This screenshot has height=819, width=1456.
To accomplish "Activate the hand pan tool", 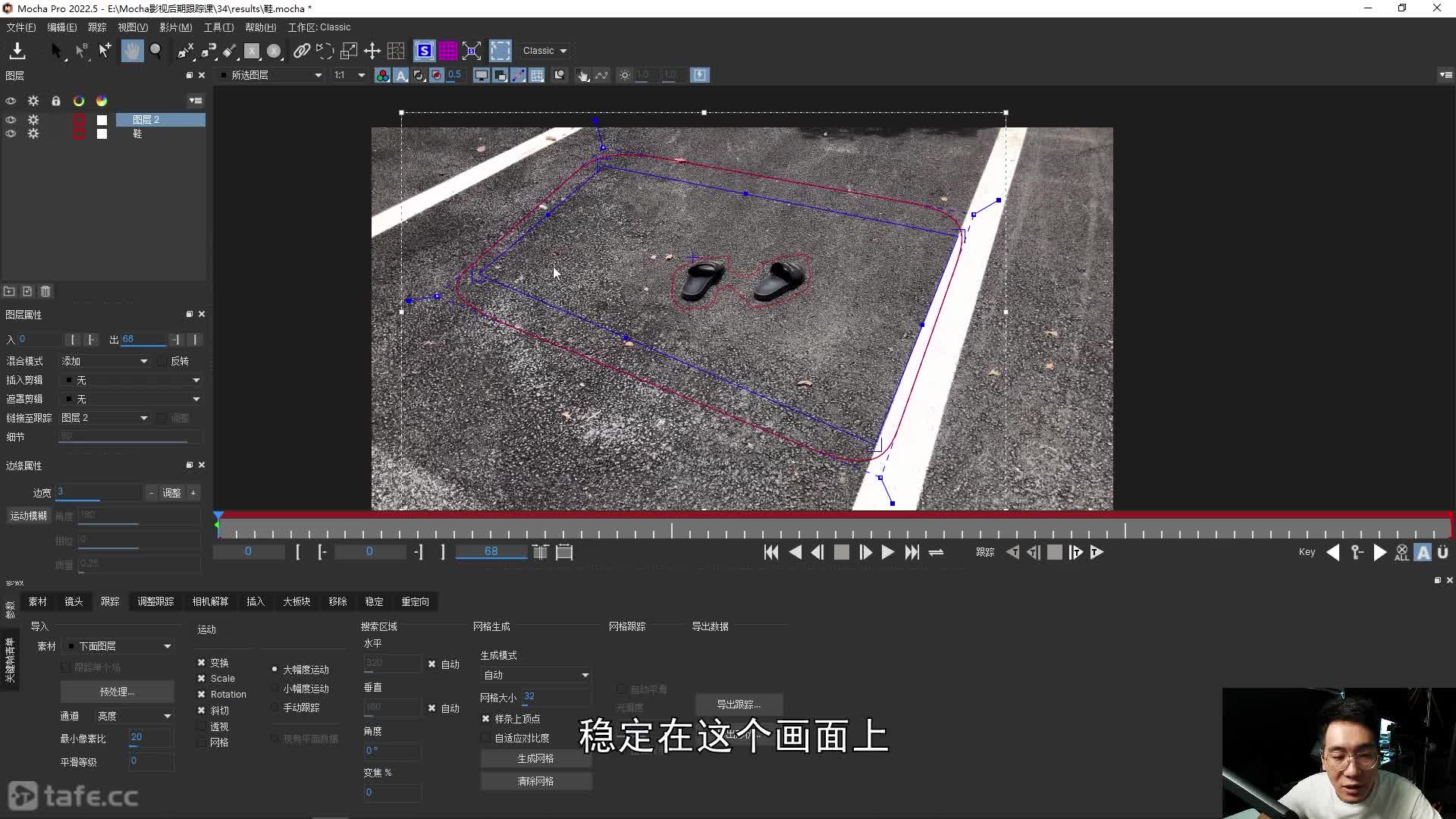I will [x=132, y=51].
